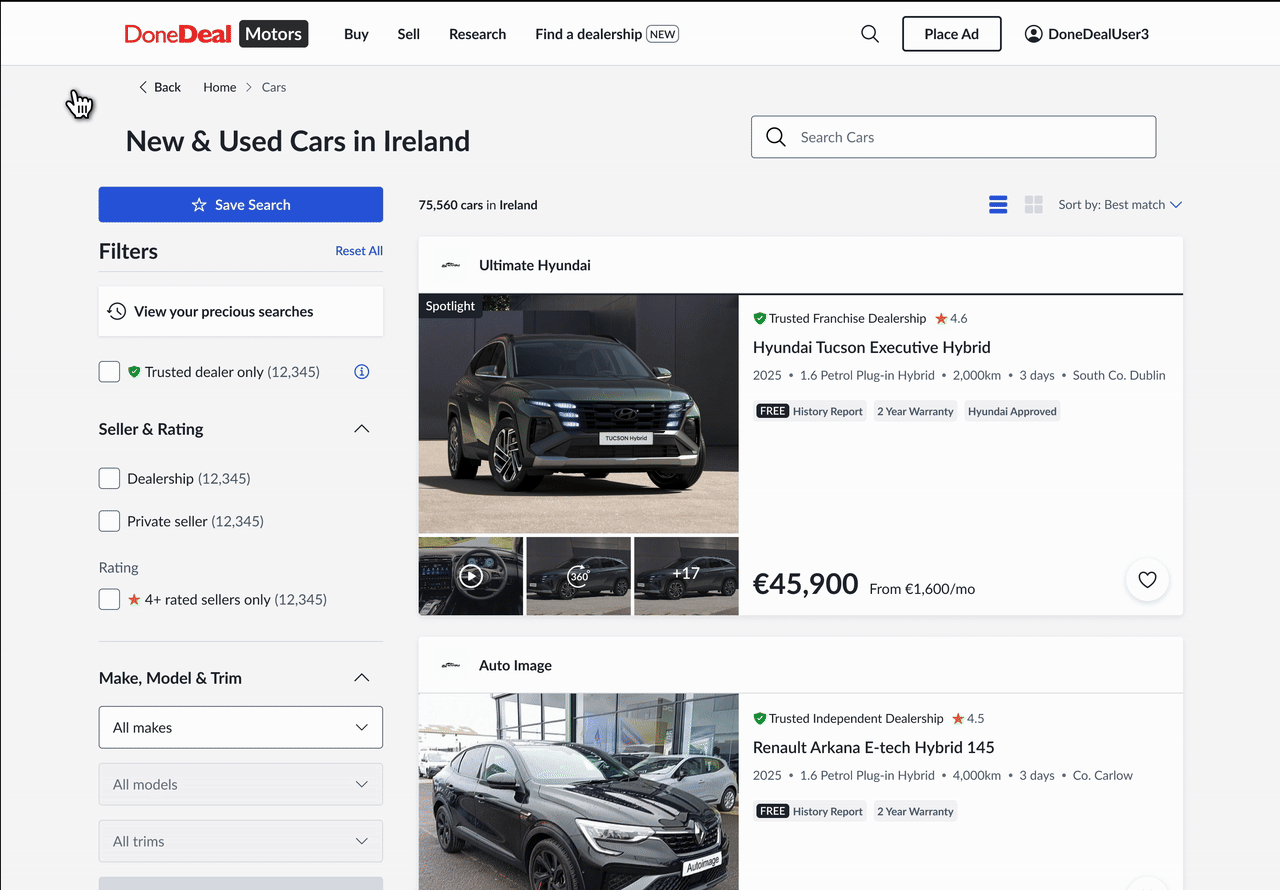Open the Sort by: Best match dropdown

(x=1120, y=205)
